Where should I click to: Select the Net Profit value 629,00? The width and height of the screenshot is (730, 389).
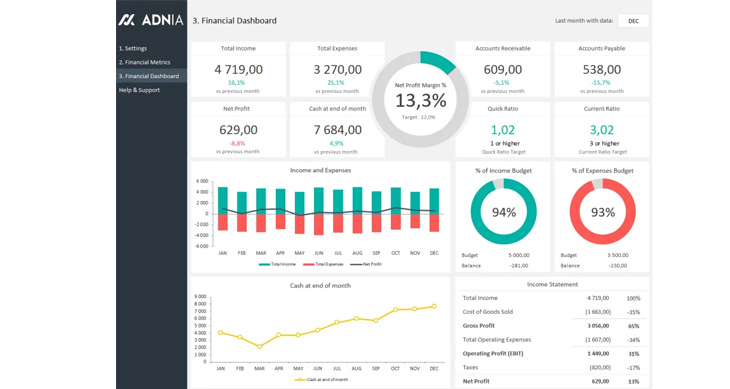[x=238, y=130]
